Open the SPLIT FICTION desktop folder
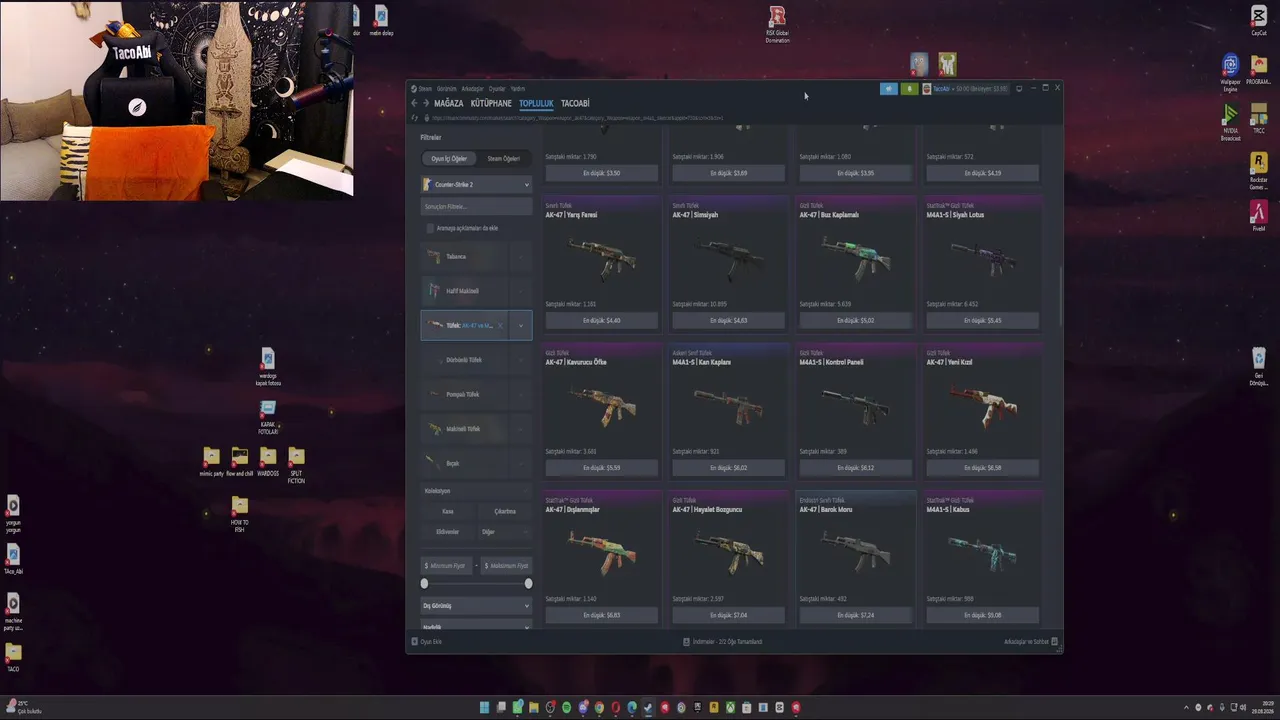The image size is (1280, 720). click(296, 465)
